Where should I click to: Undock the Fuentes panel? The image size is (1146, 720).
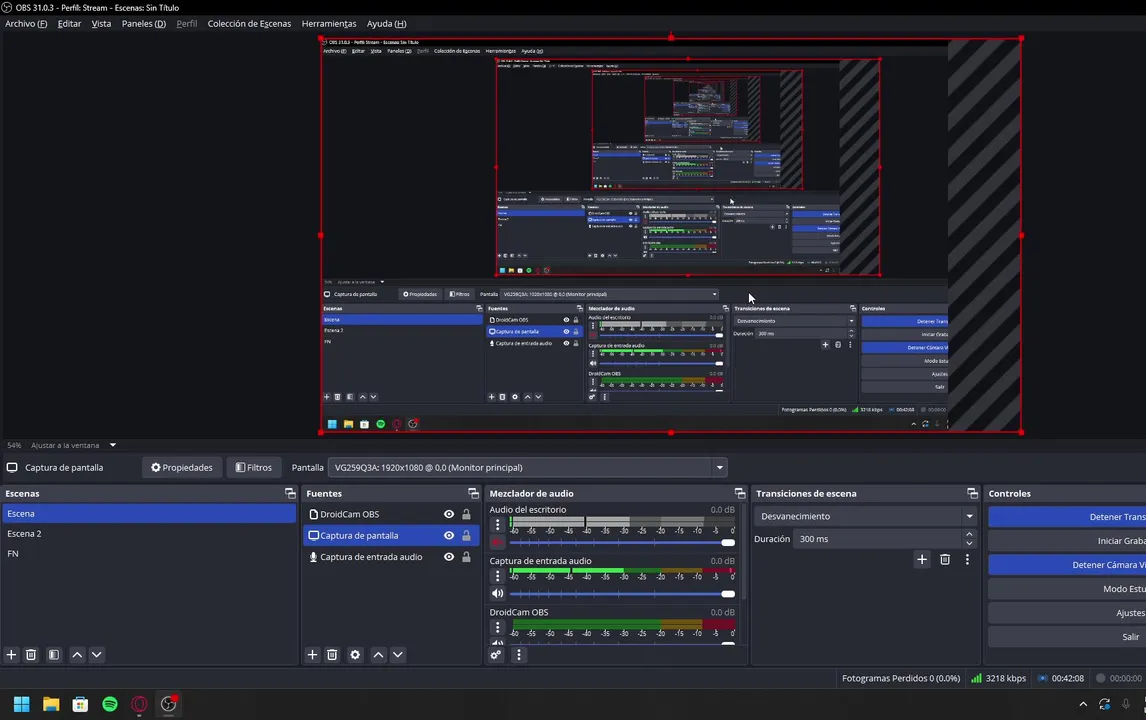[474, 493]
